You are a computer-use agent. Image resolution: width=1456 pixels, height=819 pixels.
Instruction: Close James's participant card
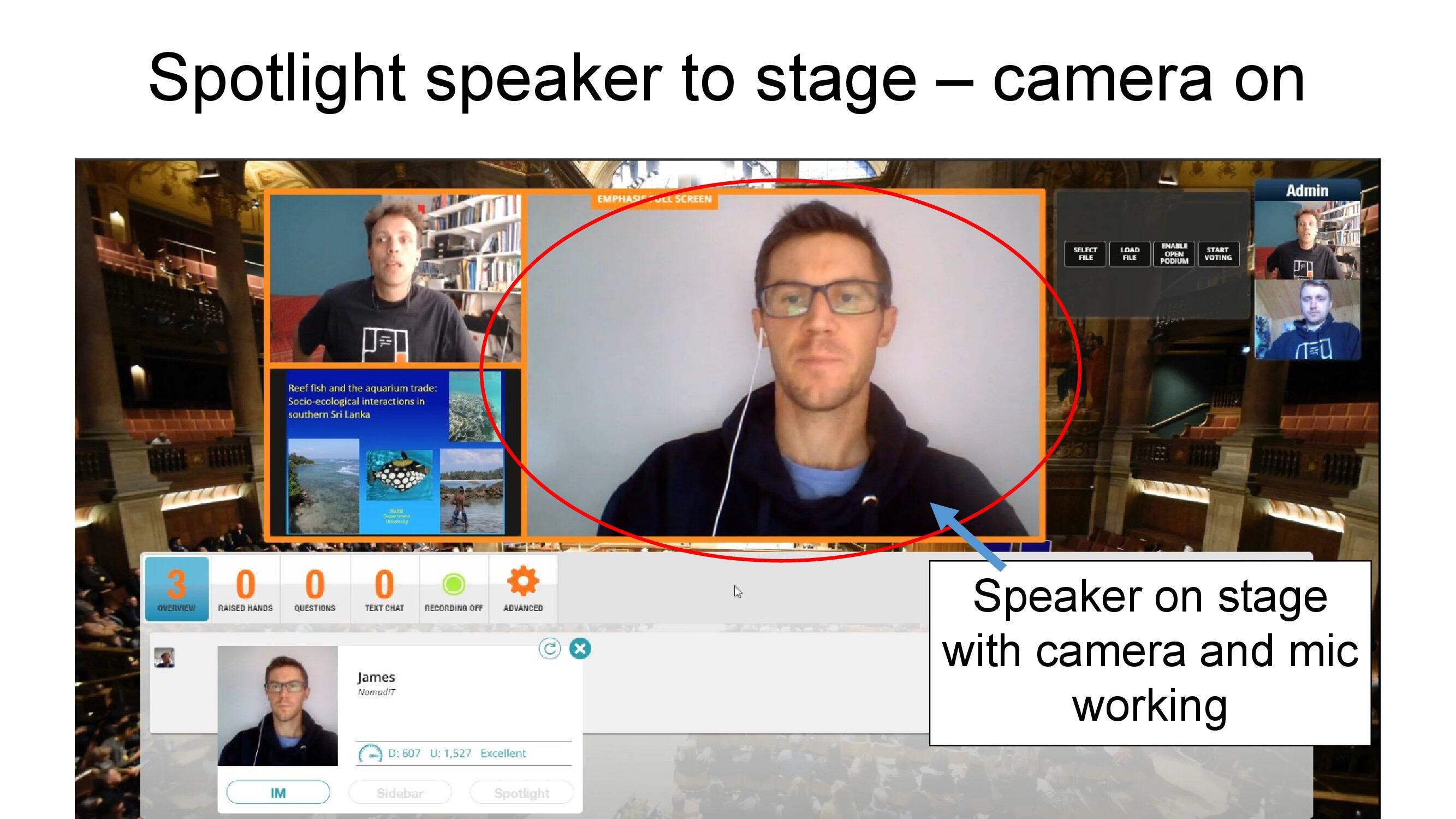[580, 648]
